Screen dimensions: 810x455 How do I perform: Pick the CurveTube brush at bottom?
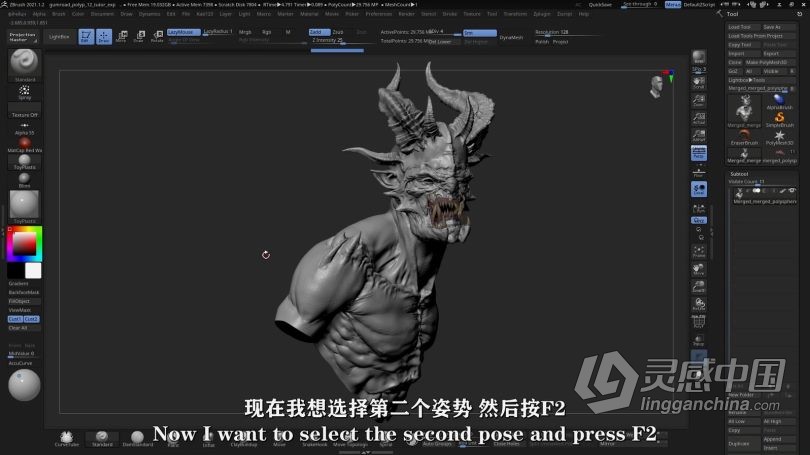tap(66, 438)
